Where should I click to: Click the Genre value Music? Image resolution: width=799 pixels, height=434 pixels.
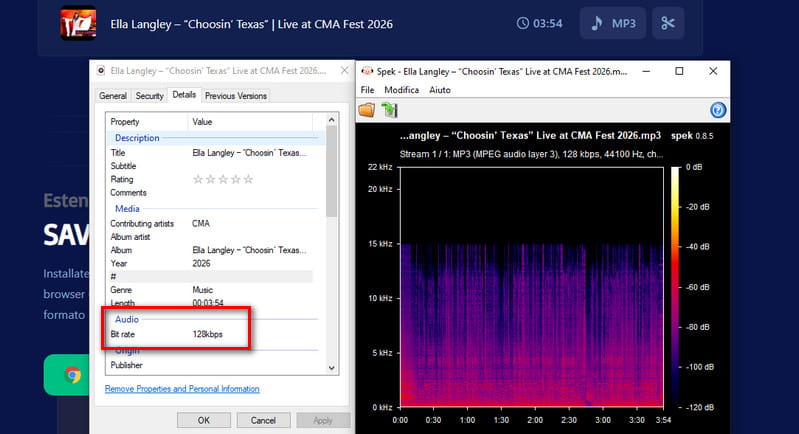tap(202, 290)
